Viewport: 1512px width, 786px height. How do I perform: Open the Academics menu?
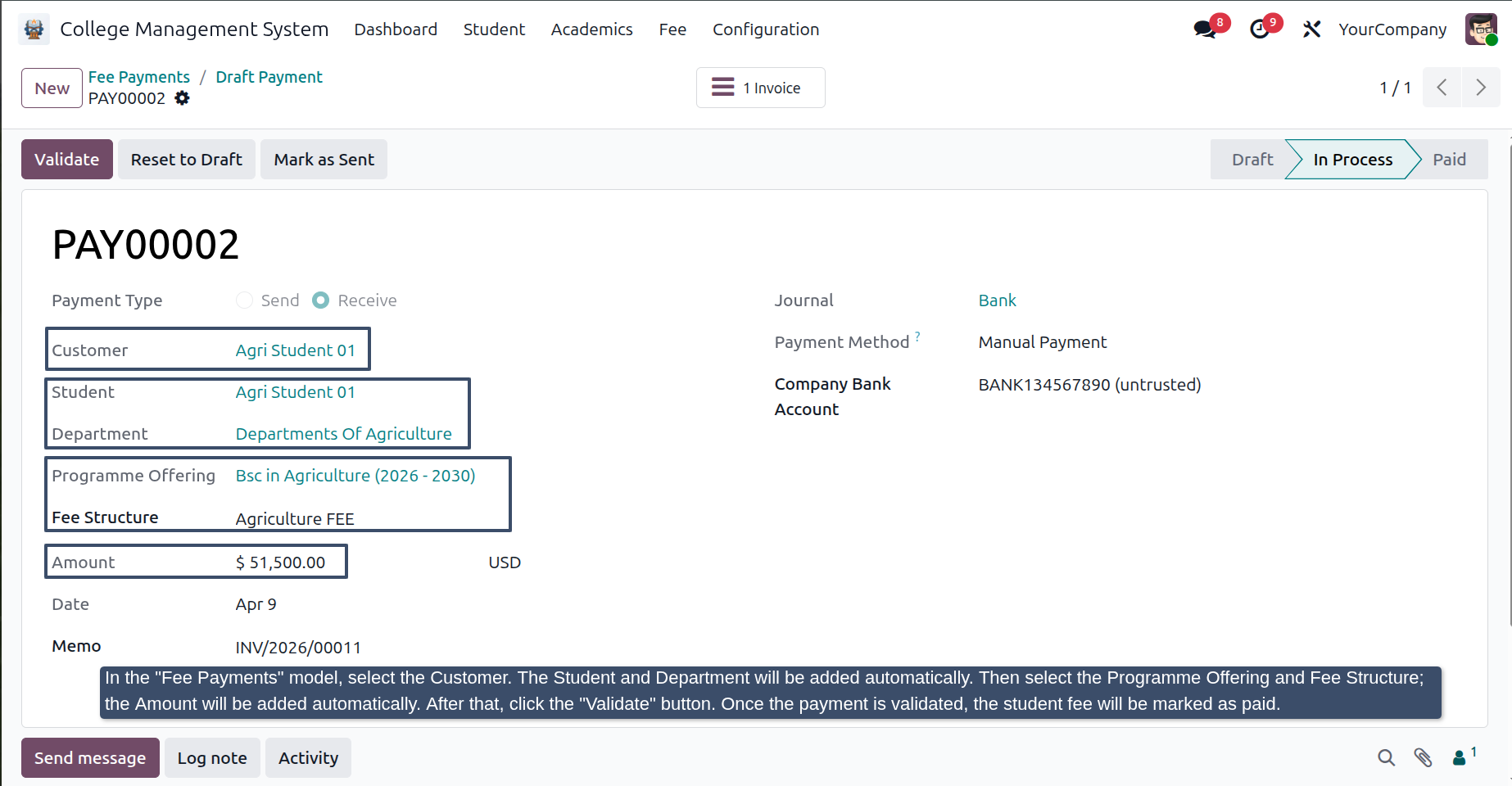pyautogui.click(x=591, y=29)
